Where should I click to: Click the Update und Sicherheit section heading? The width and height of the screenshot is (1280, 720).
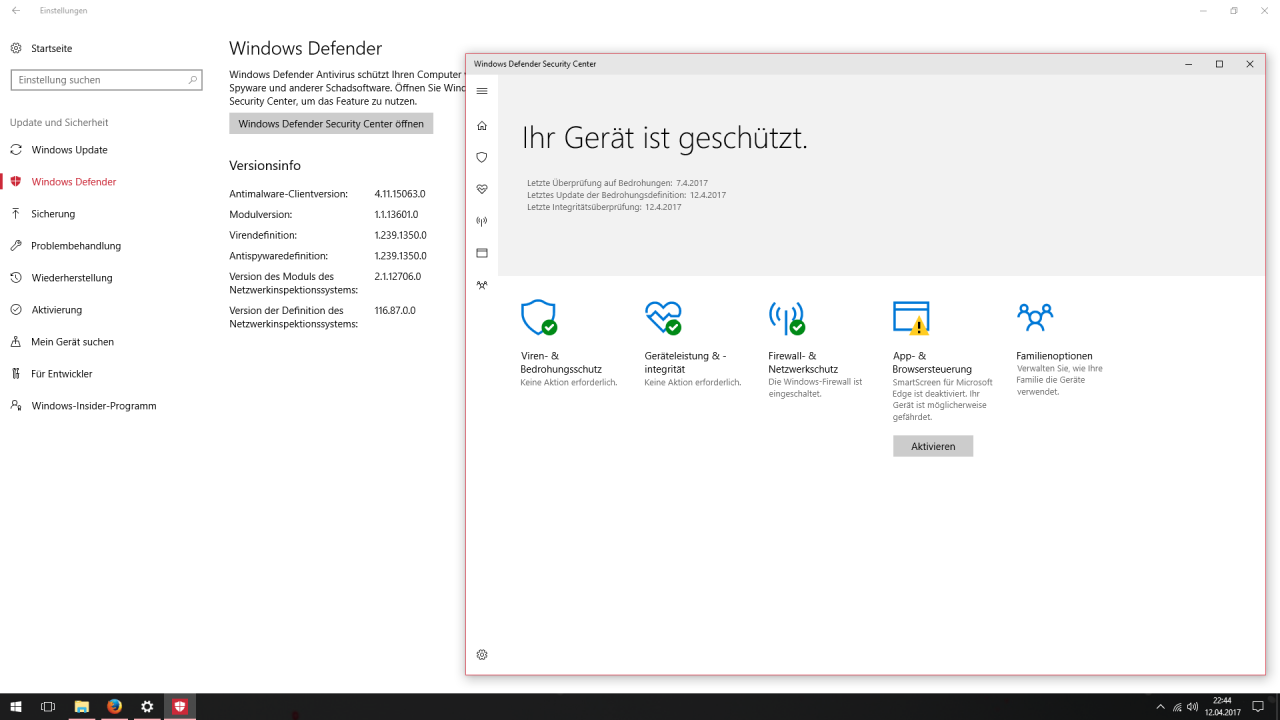click(59, 122)
